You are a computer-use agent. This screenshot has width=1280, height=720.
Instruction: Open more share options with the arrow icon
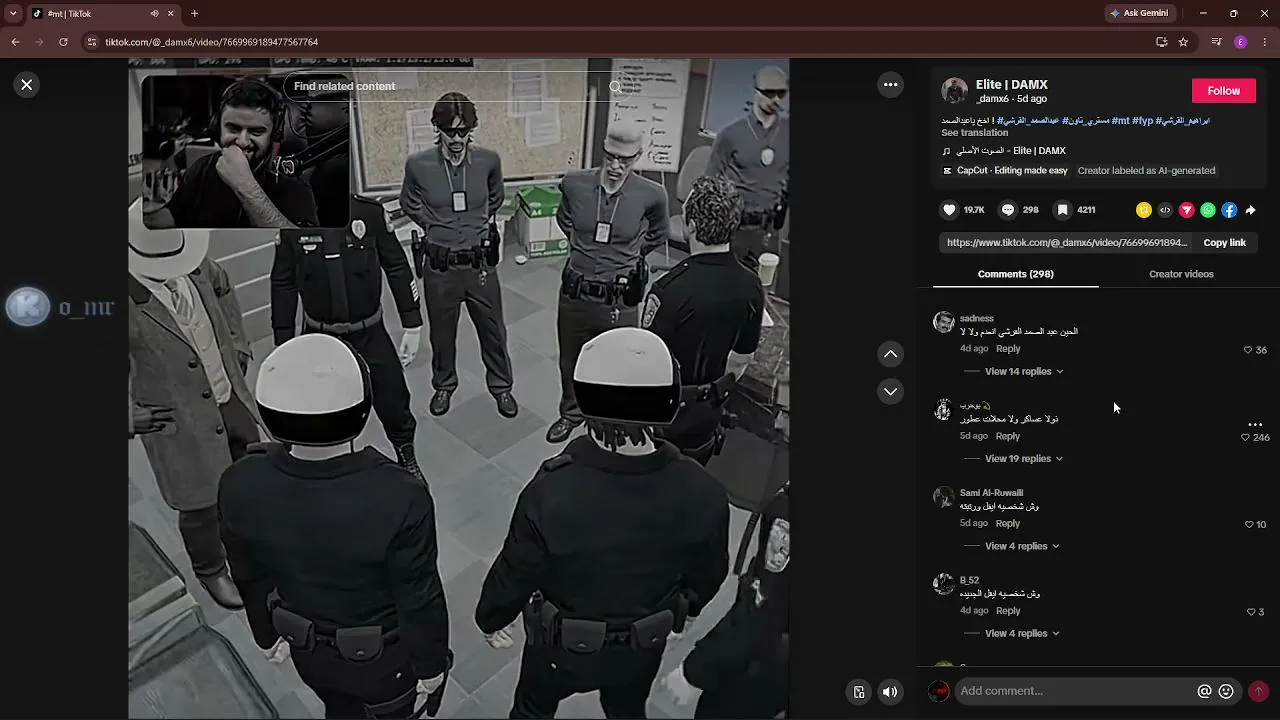click(x=1250, y=210)
